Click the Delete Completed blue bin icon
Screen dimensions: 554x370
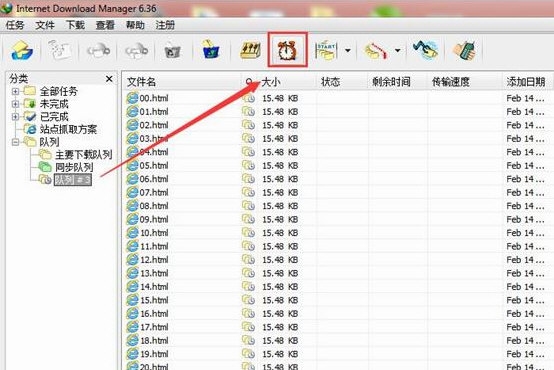click(211, 49)
